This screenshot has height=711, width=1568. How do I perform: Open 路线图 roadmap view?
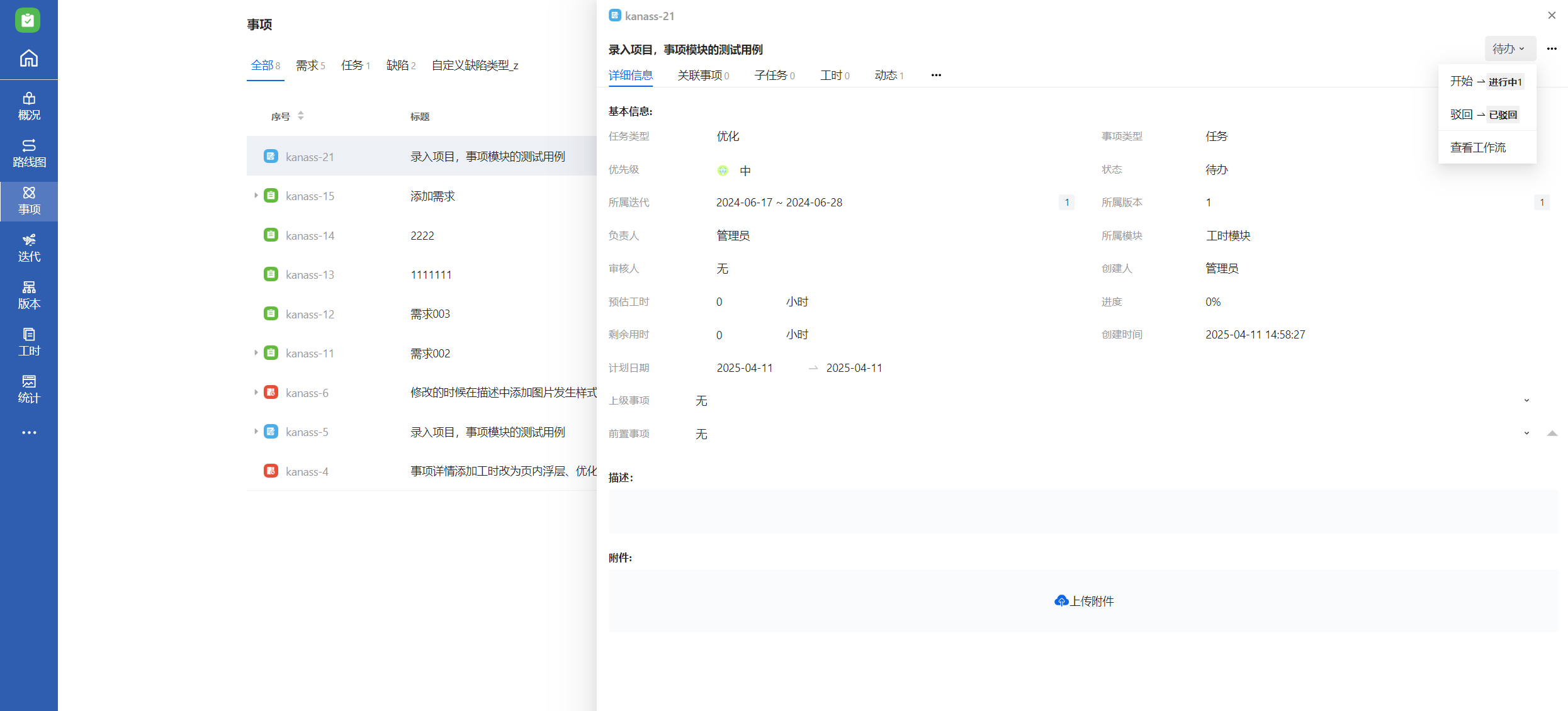[x=29, y=153]
